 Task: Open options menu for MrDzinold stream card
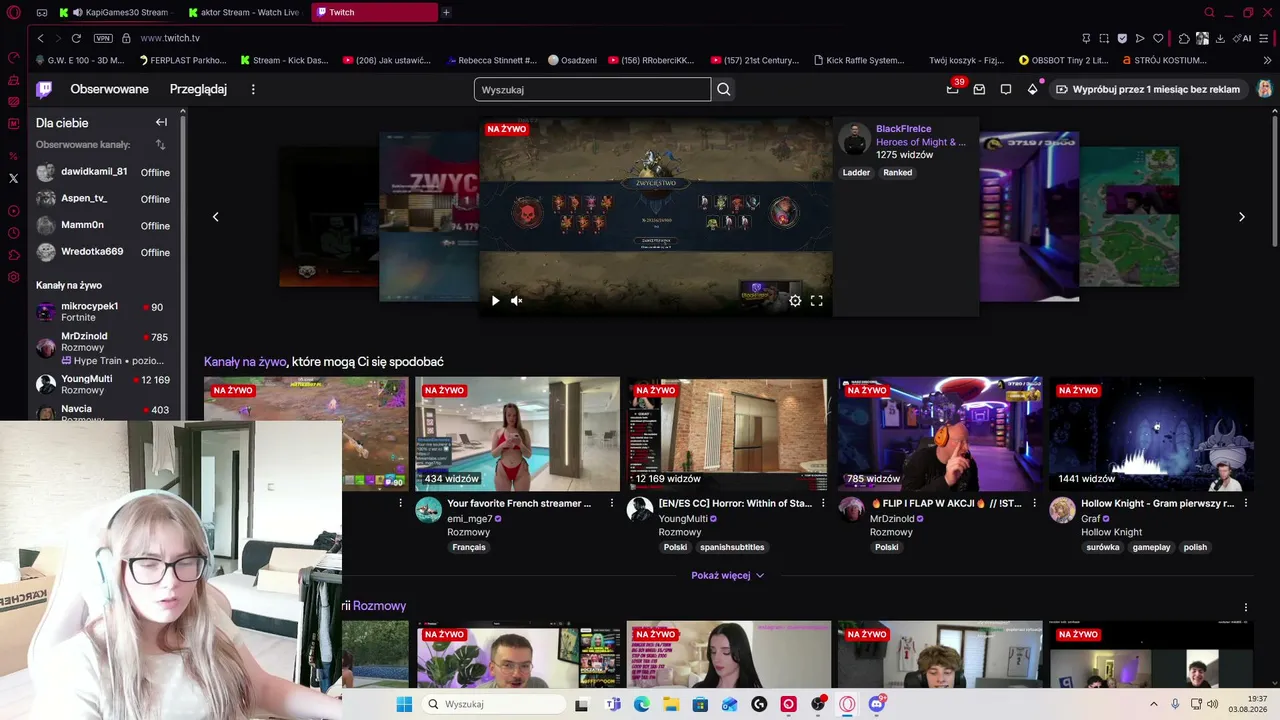(1034, 503)
